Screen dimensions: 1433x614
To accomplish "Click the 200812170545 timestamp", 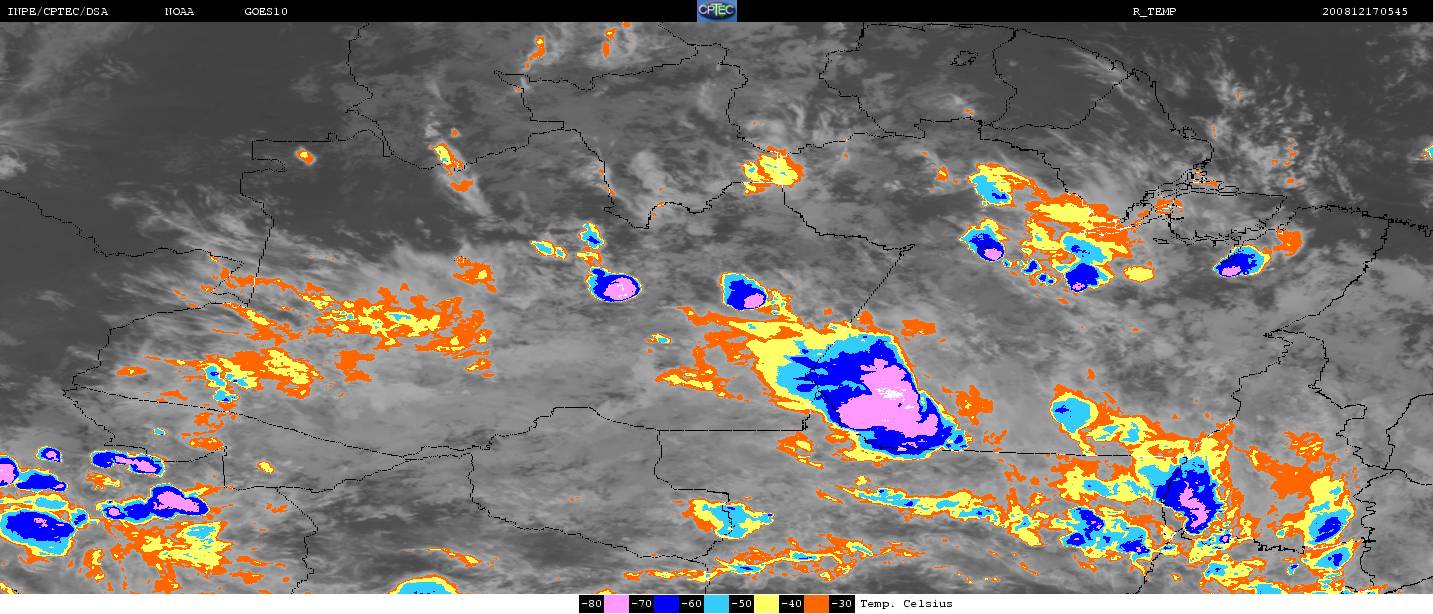I will pos(1365,11).
